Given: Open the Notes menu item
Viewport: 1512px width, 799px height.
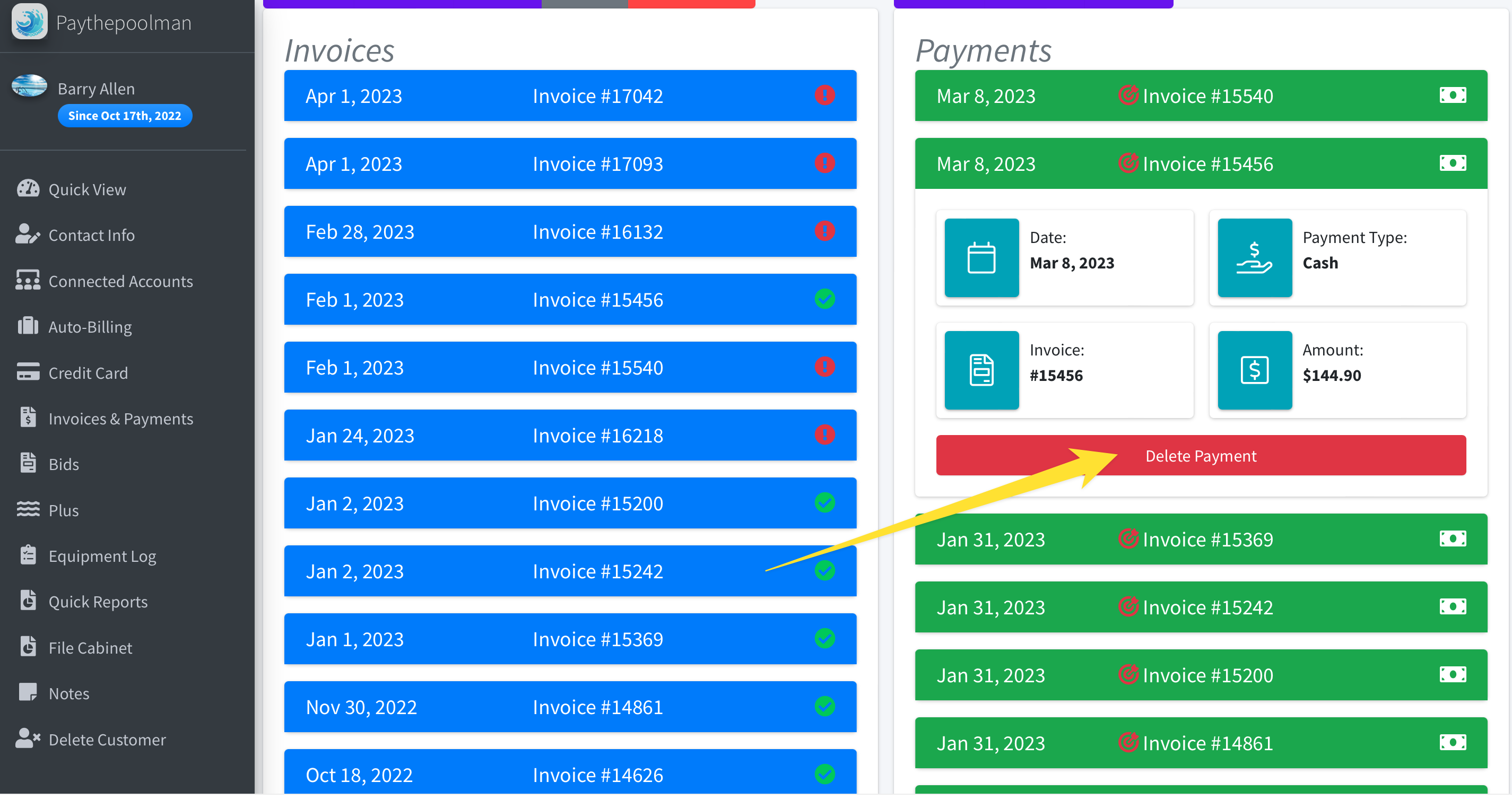Looking at the screenshot, I should point(68,693).
